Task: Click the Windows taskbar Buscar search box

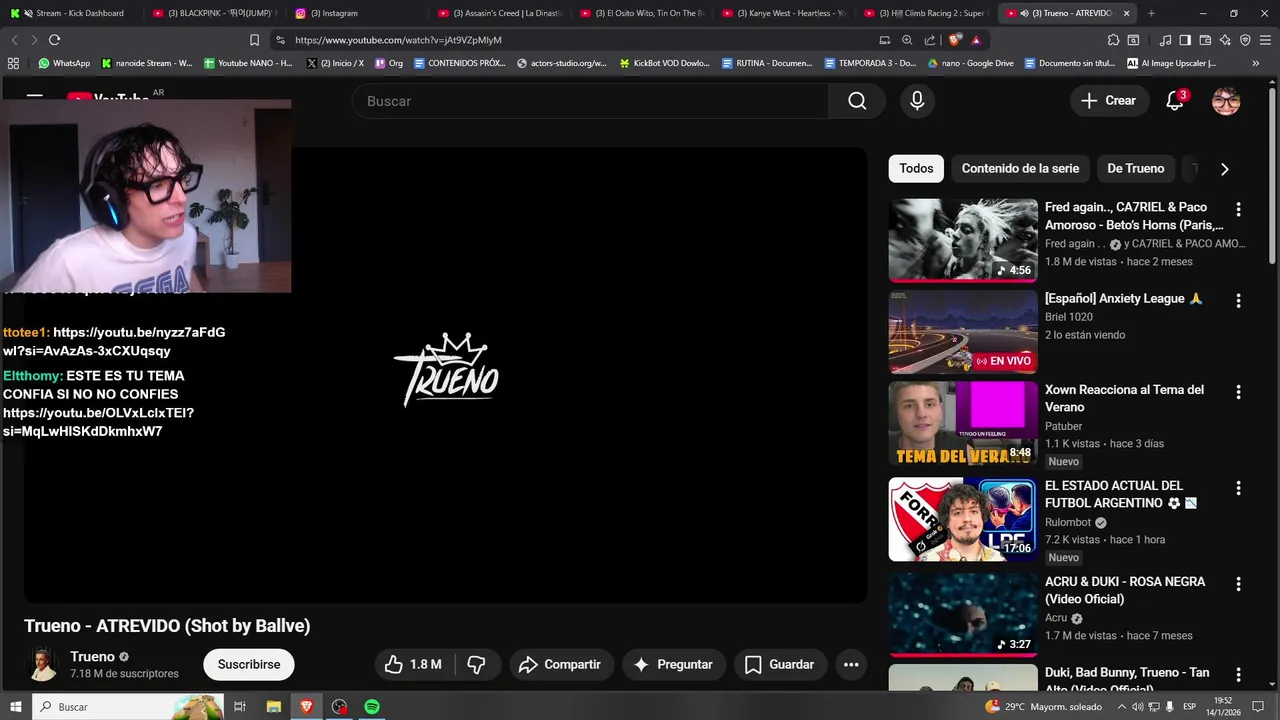Action: [128, 707]
